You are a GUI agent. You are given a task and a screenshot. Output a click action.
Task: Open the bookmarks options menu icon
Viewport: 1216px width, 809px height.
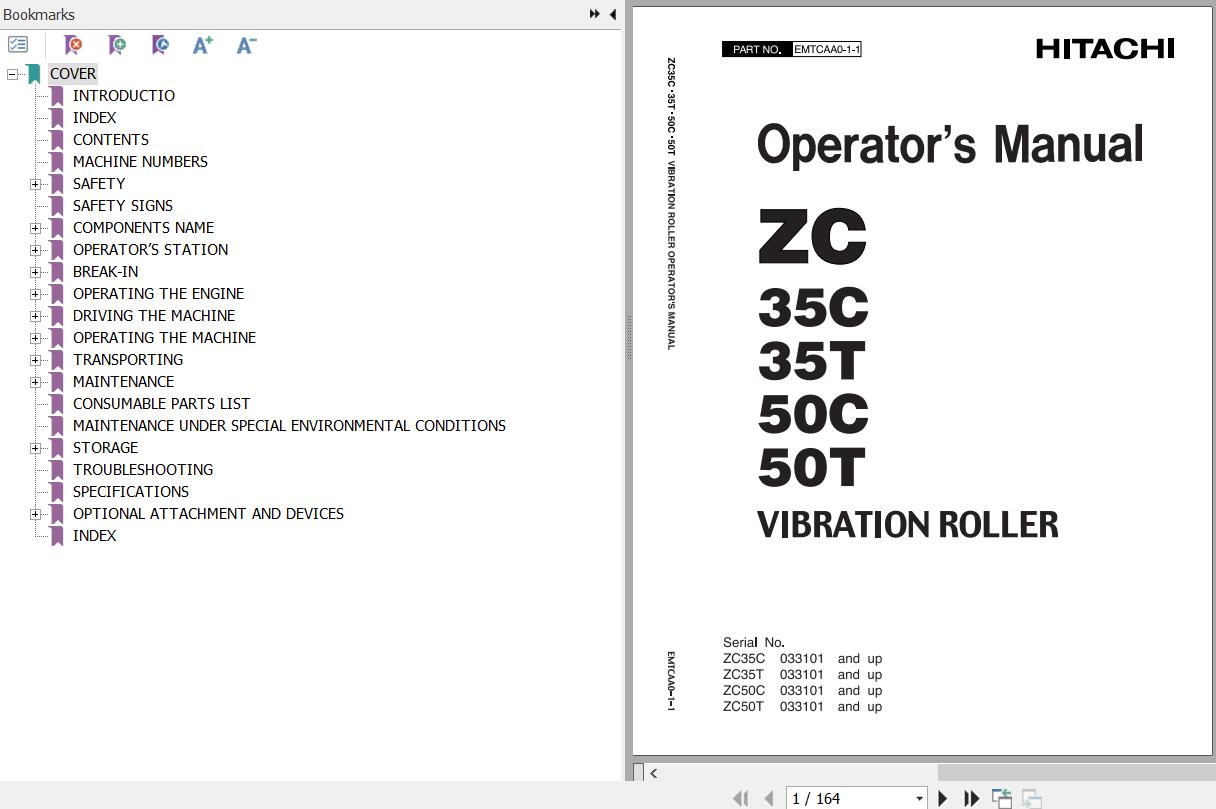[x=18, y=45]
